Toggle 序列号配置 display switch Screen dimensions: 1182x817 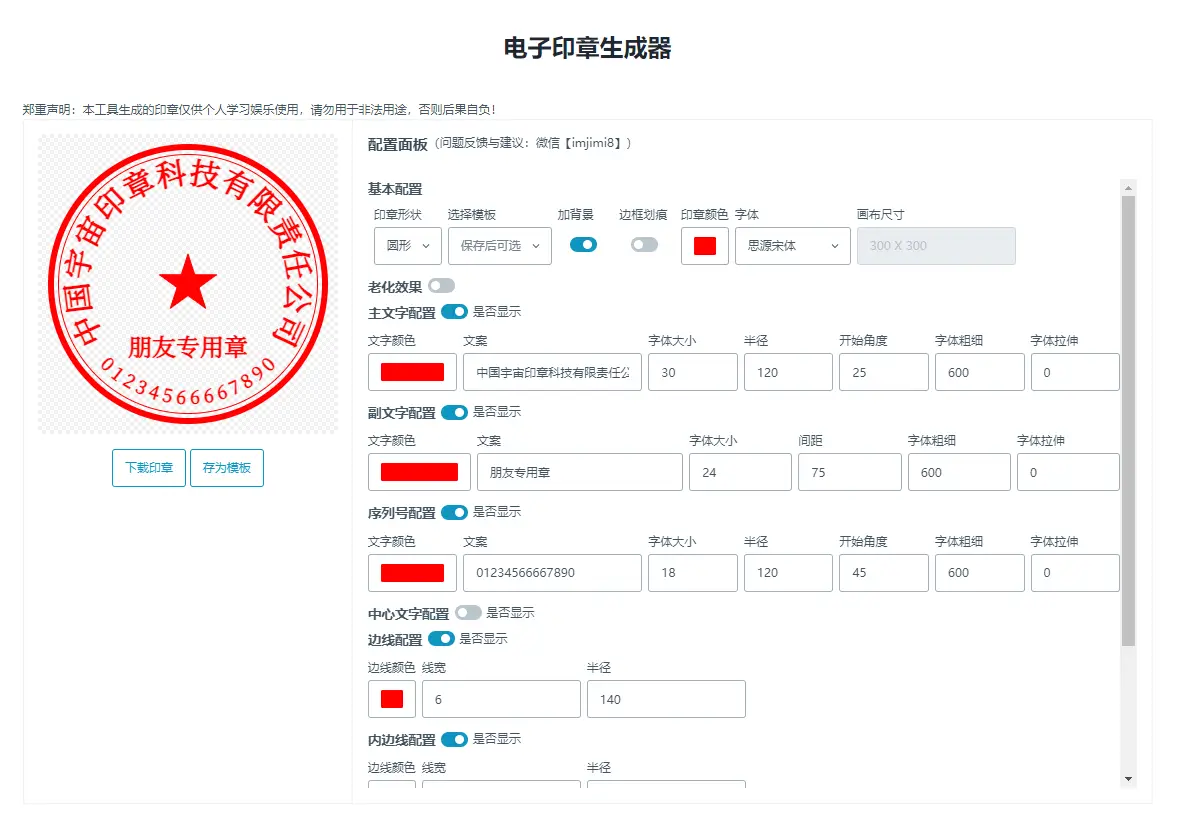click(454, 512)
